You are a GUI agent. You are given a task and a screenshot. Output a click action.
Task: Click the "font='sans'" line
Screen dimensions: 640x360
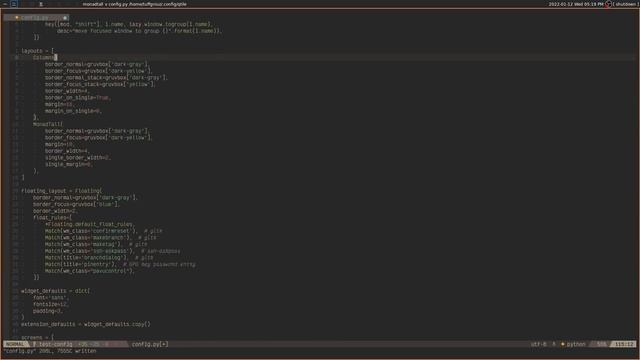pyautogui.click(x=51, y=298)
